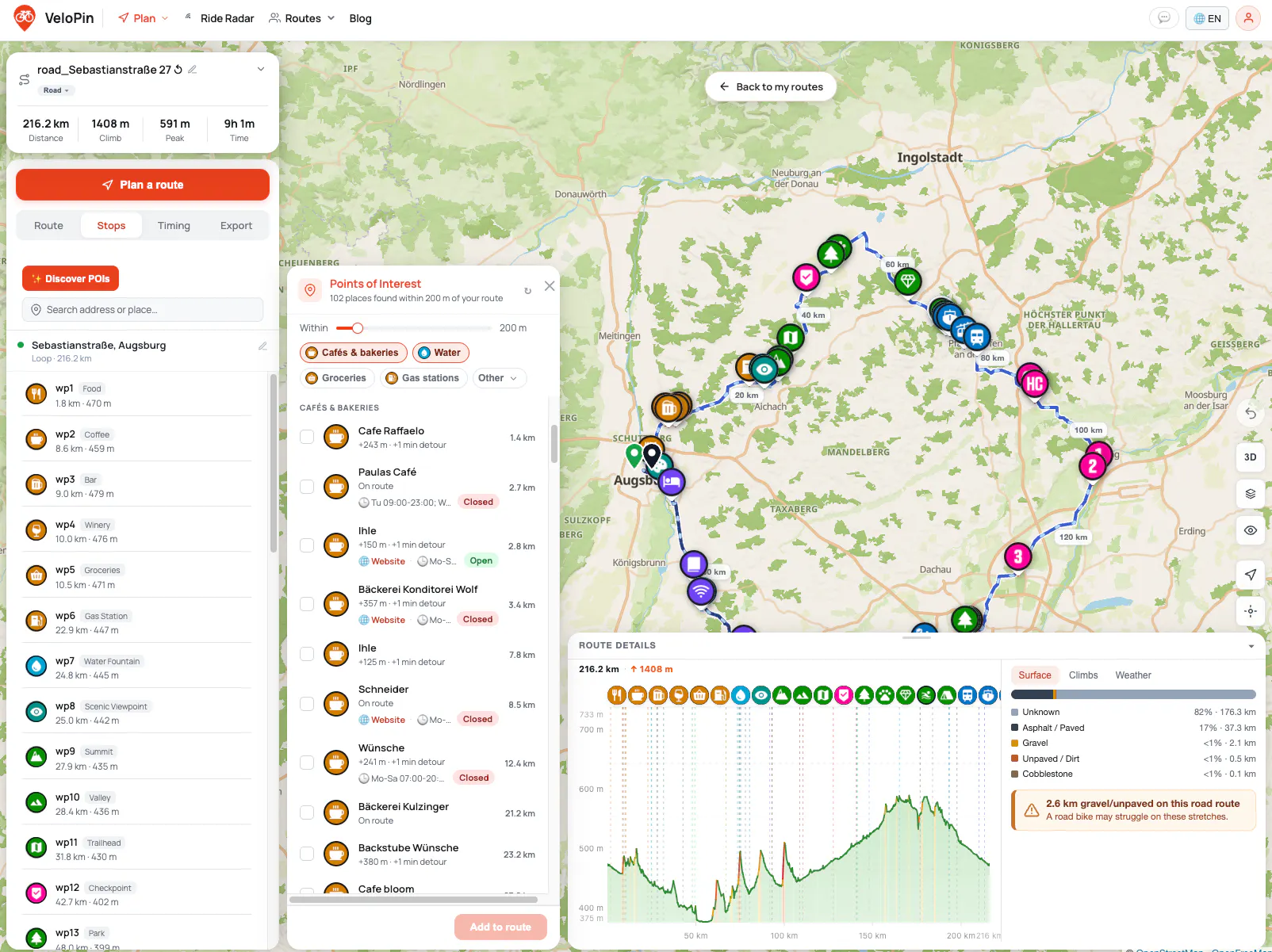
Task: Open Ride Radar in navigation
Action: pos(220,18)
